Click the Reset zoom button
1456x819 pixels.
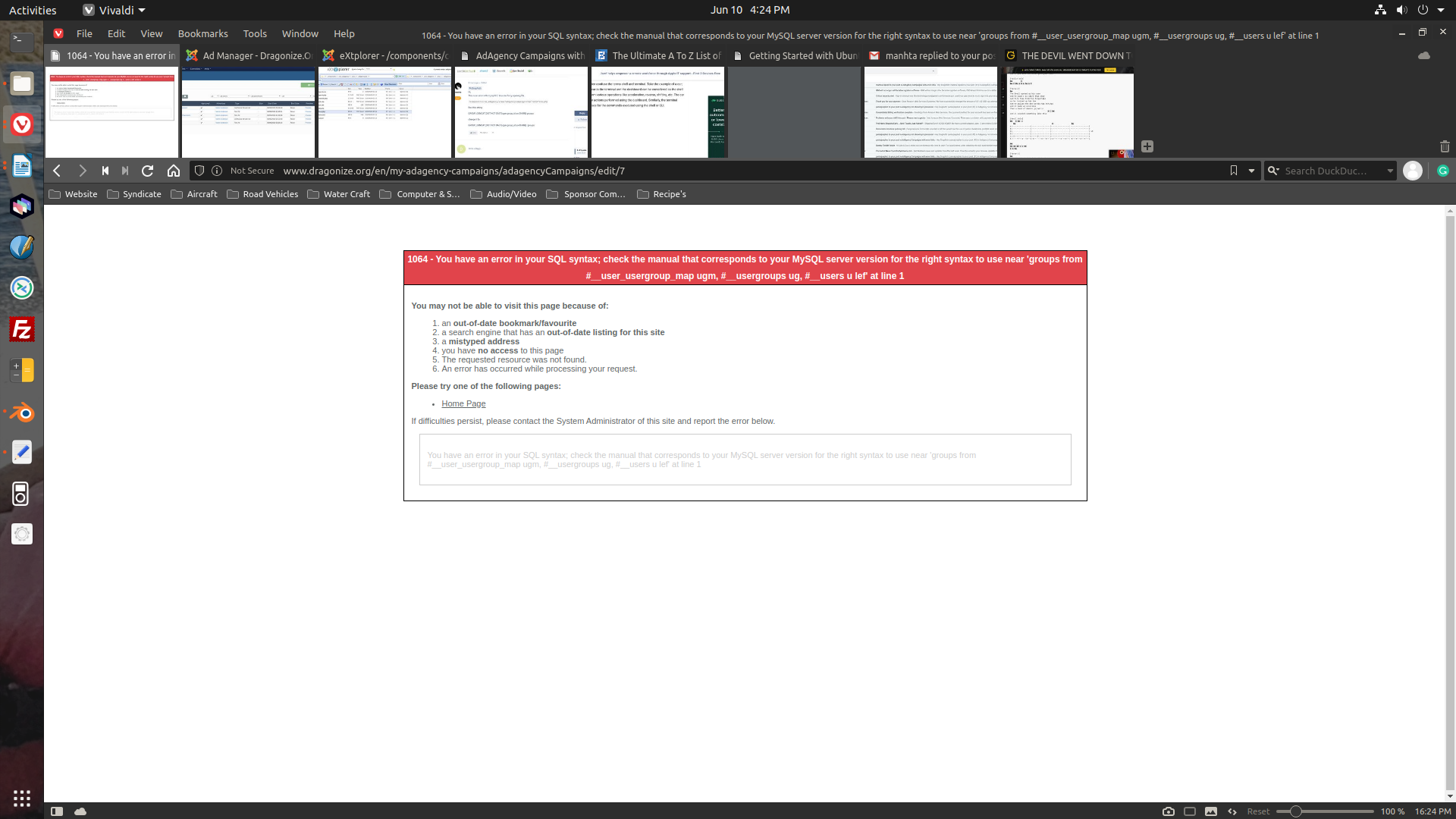tap(1258, 811)
